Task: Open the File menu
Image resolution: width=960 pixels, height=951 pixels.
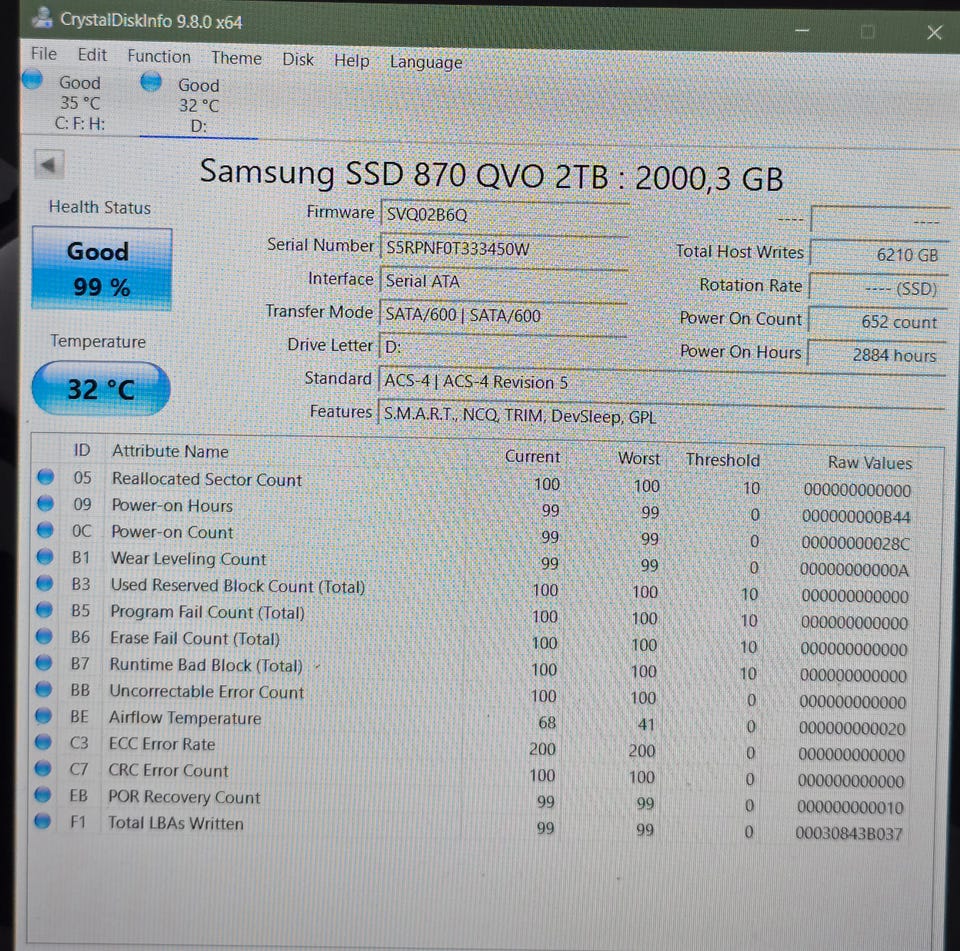Action: tap(44, 54)
